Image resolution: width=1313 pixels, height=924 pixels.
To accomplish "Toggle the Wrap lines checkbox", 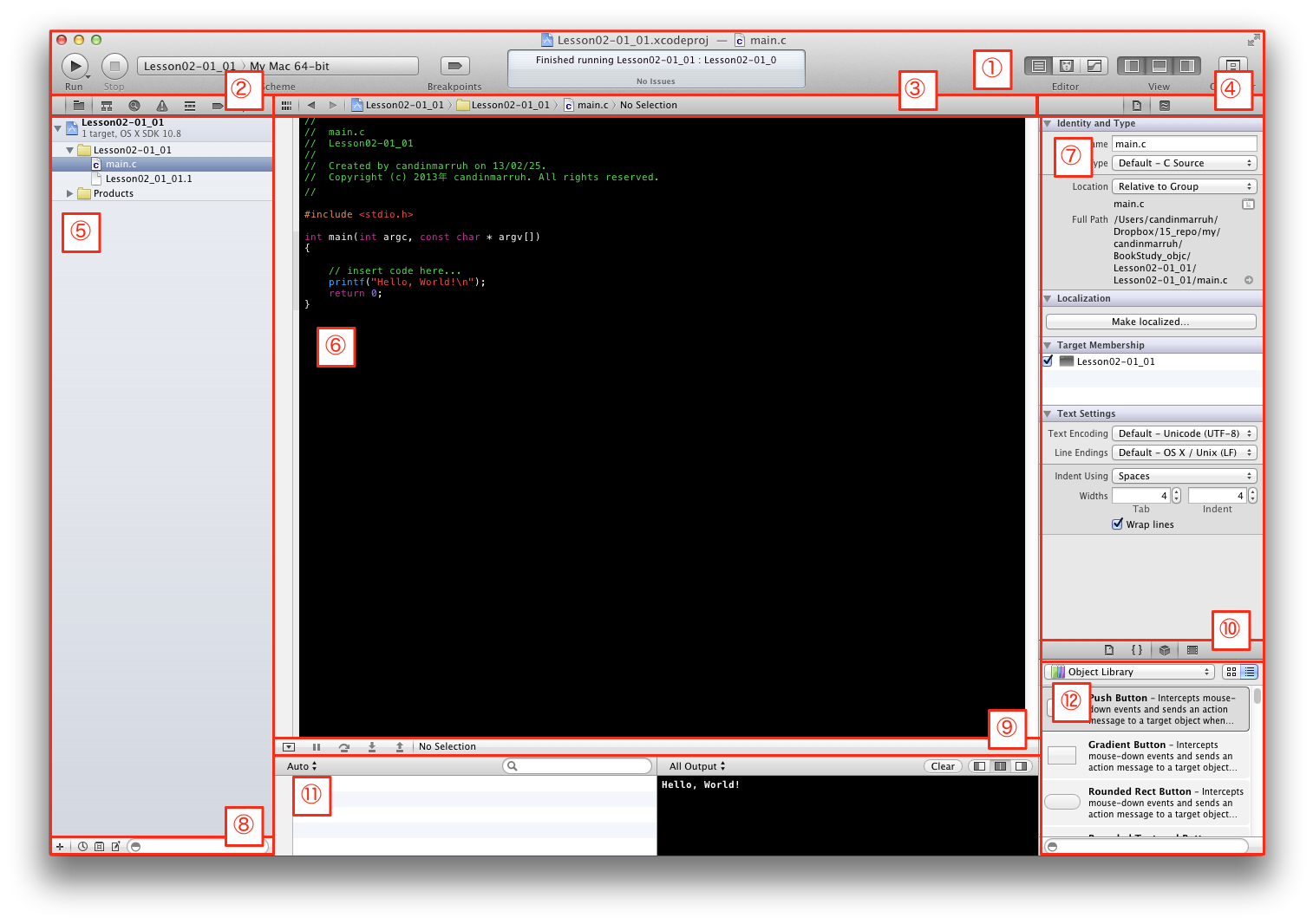I will (1118, 524).
